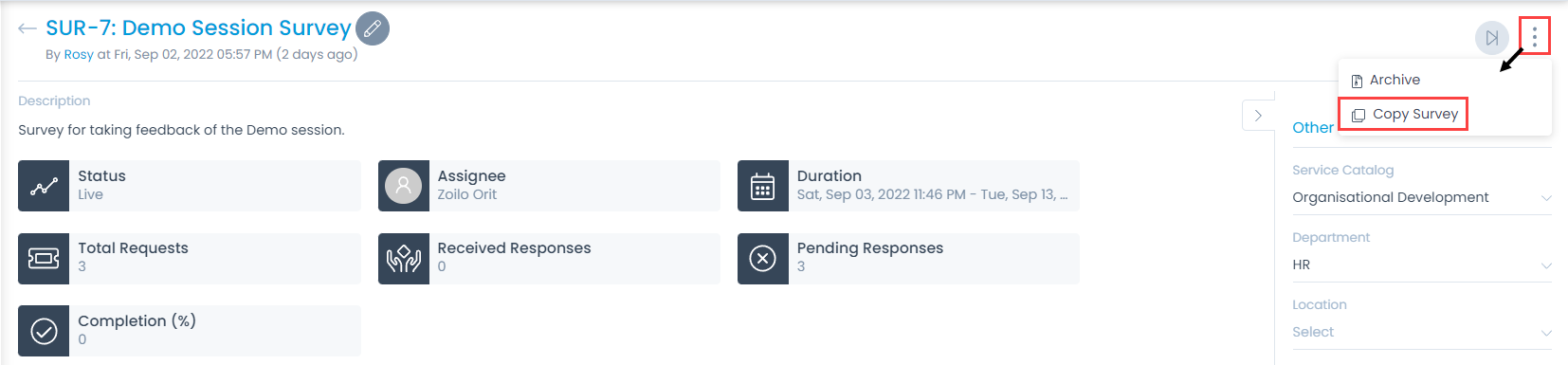
Task: Click the SUR-7 Demo Session Survey title
Action: click(x=198, y=28)
